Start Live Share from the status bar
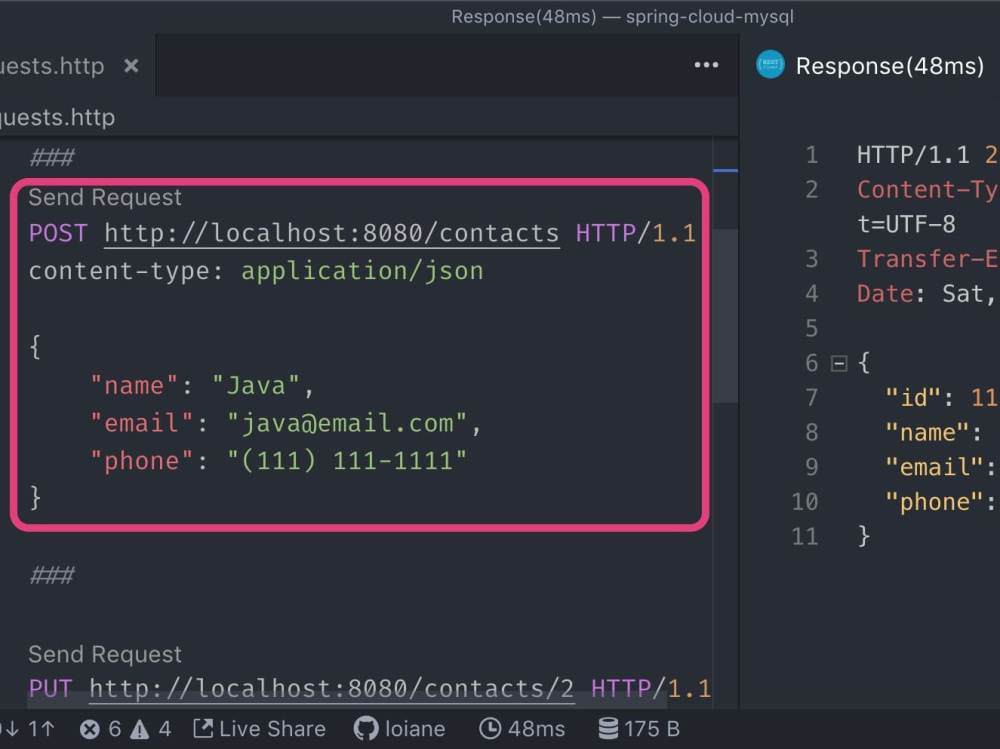This screenshot has width=1000, height=749. (x=259, y=729)
